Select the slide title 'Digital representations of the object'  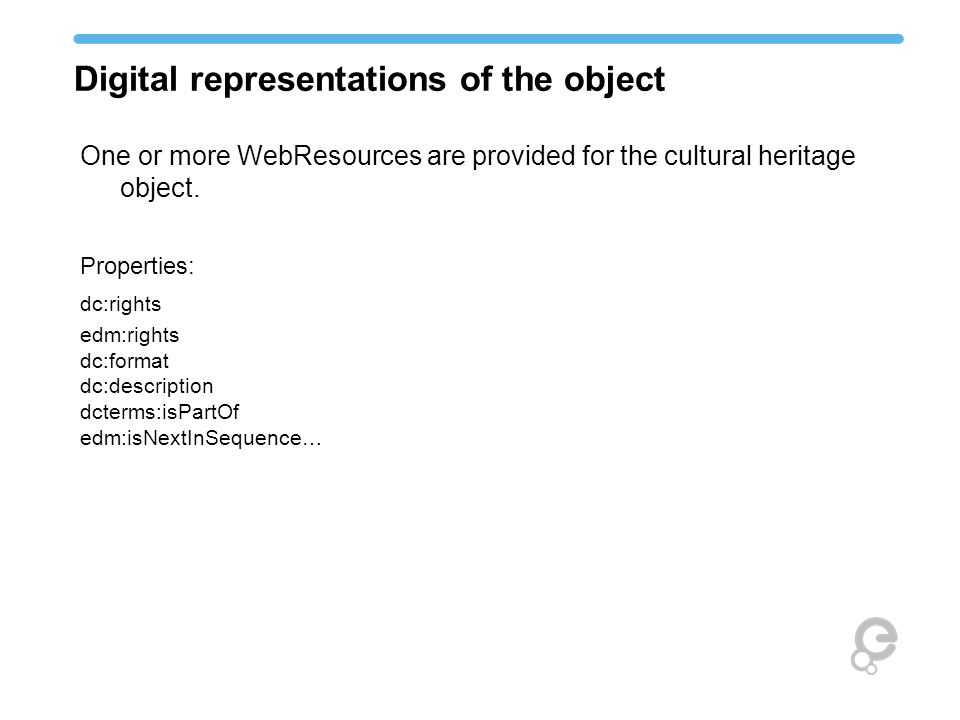(x=369, y=80)
